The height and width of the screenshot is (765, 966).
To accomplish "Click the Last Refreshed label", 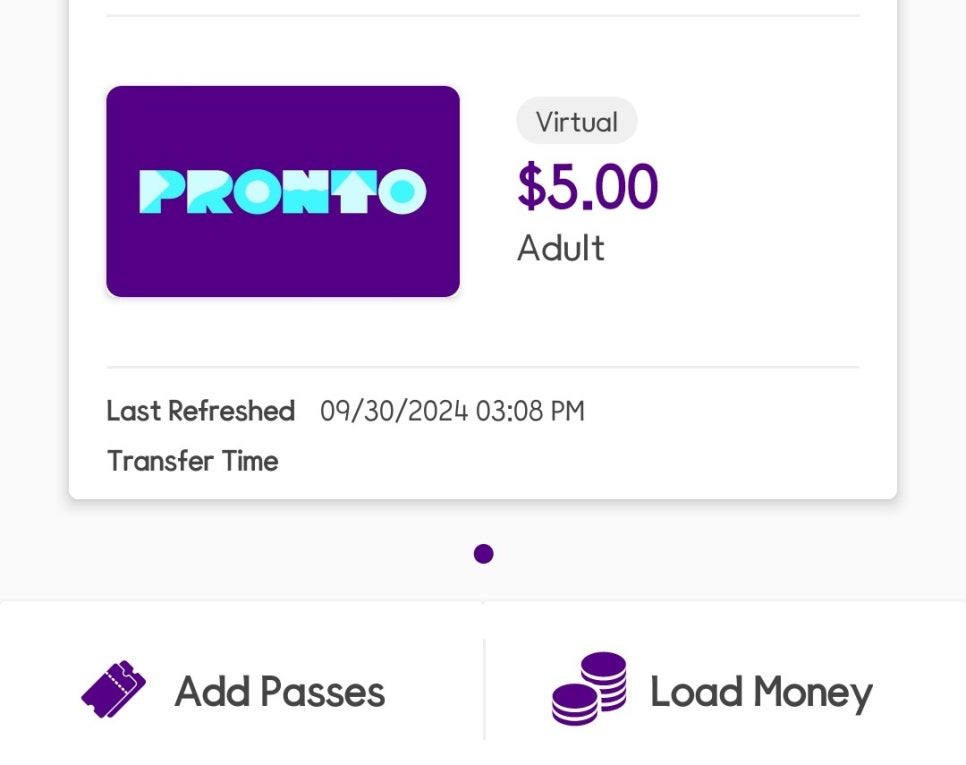I will click(201, 411).
